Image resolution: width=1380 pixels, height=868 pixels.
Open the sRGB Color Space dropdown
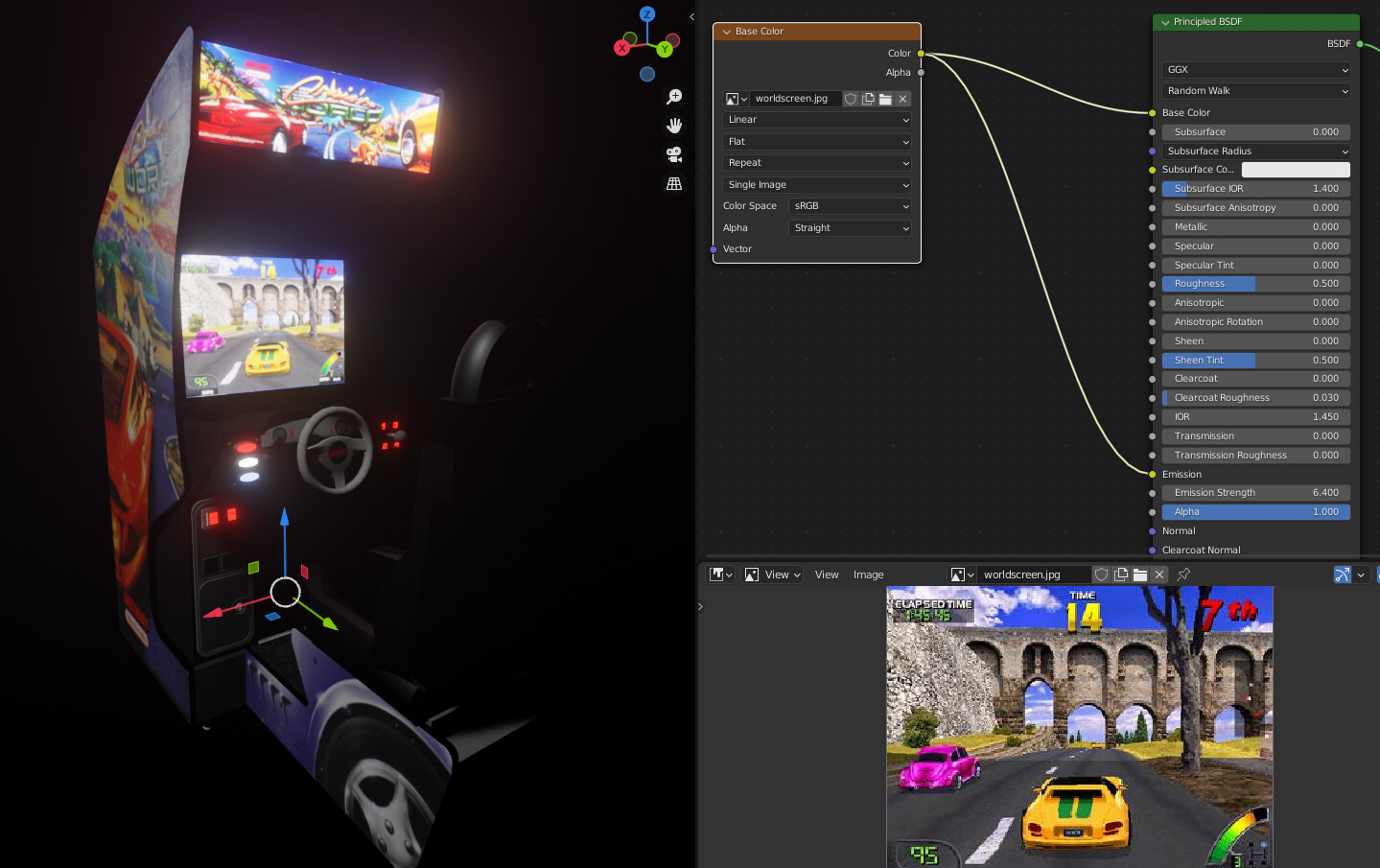tap(849, 205)
